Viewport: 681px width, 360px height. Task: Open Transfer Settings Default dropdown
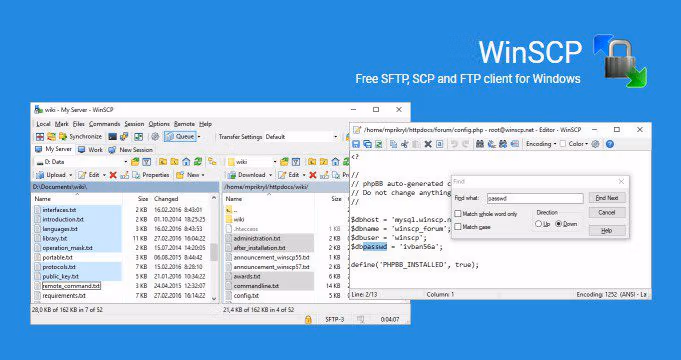tap(336, 137)
